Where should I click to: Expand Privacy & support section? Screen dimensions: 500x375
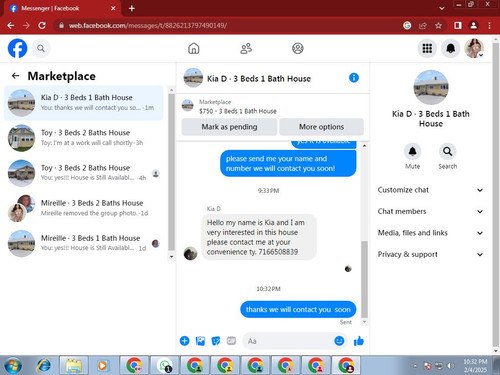[x=430, y=254]
